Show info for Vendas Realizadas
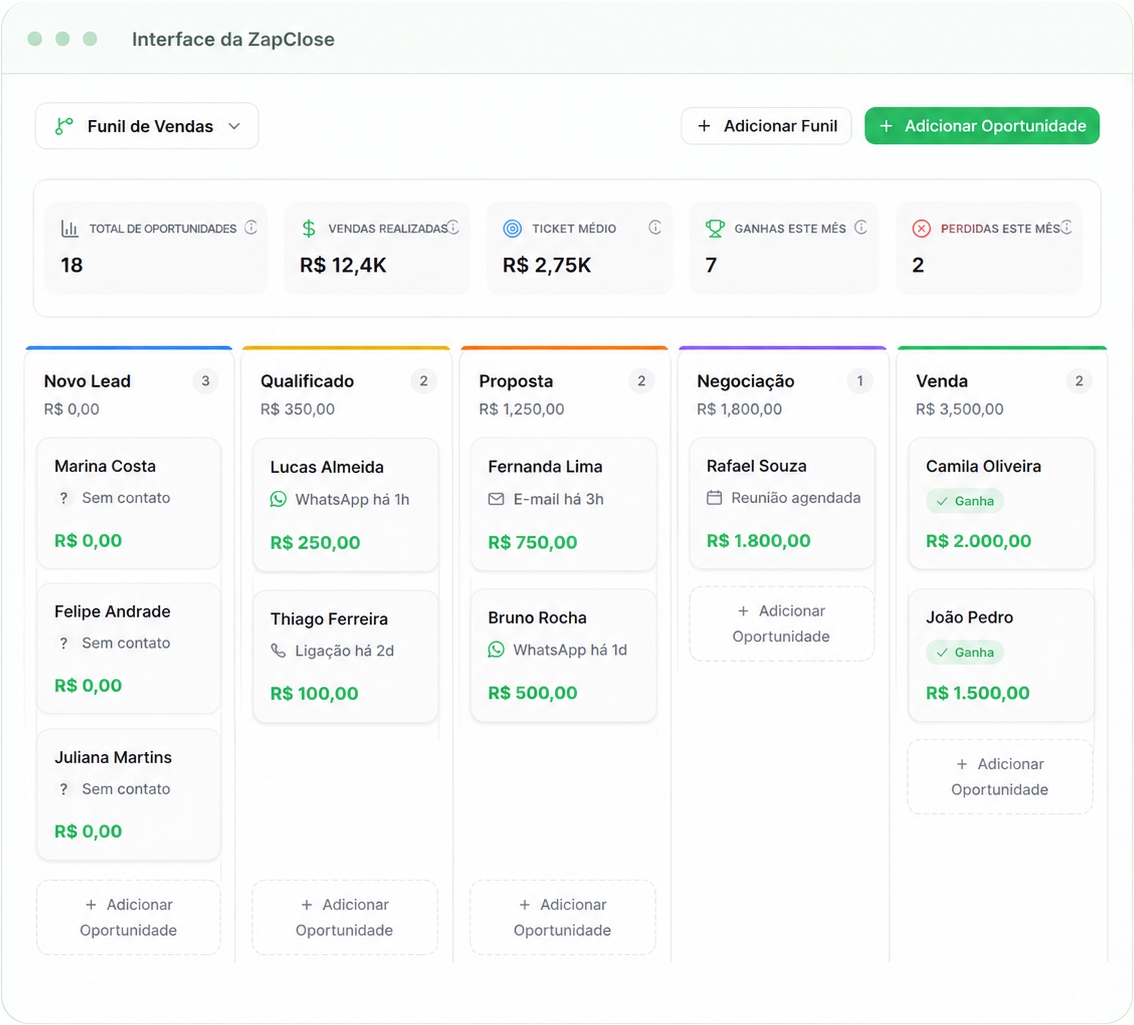1134x1025 pixels. pos(453,227)
